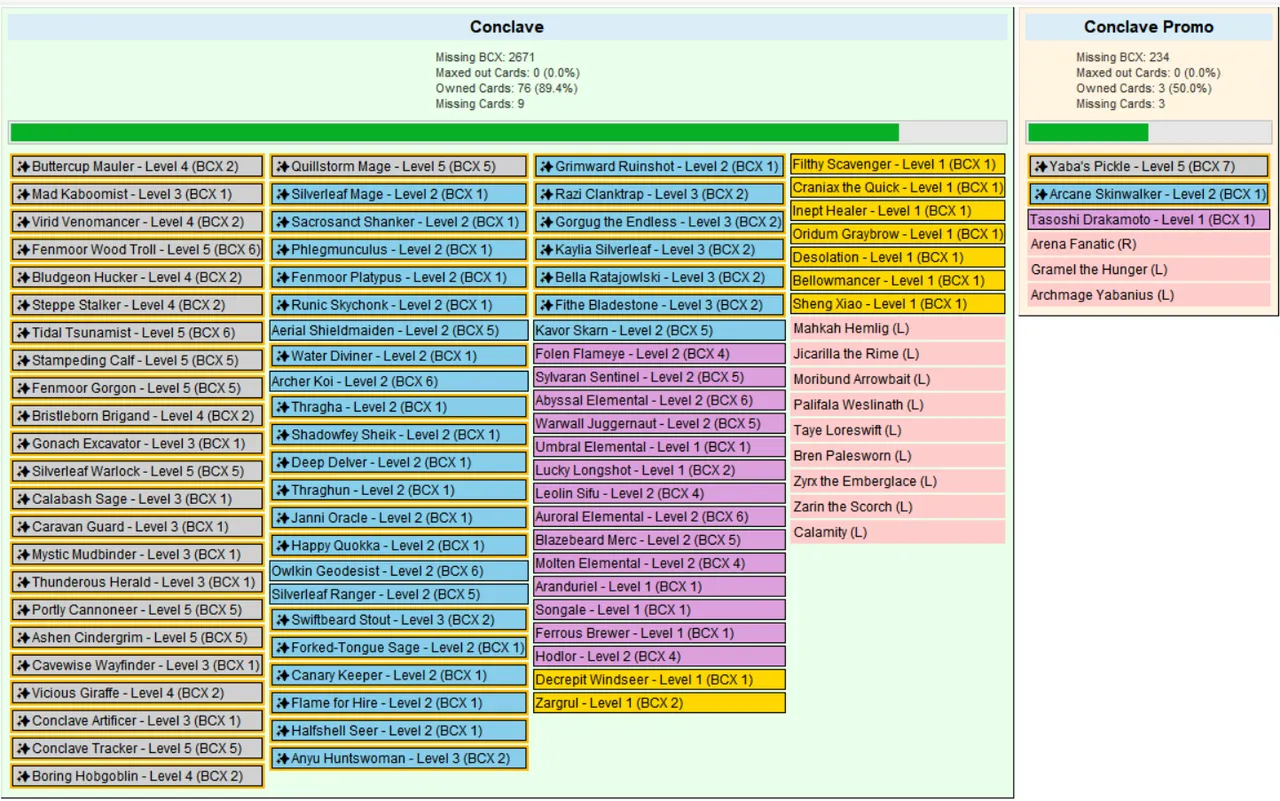Click the missing Calamity (L) card
Screen dimensions: 1280x801
coord(898,532)
